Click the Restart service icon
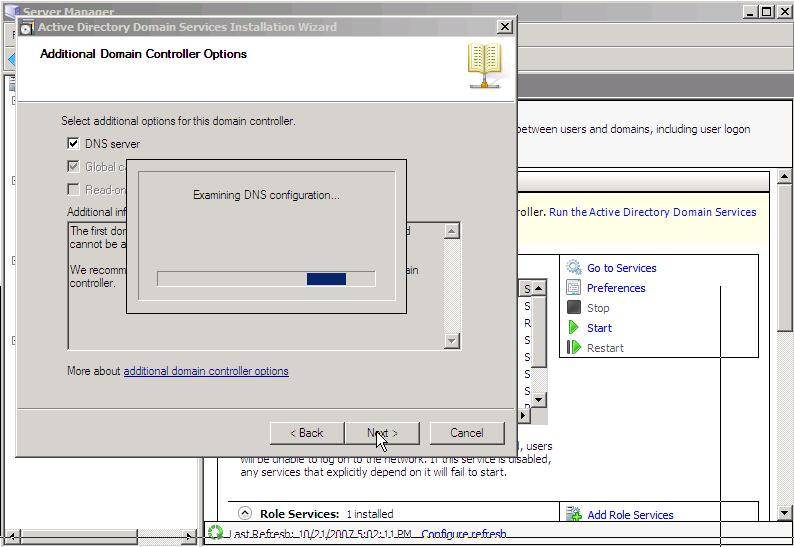The height and width of the screenshot is (547, 794). tap(574, 347)
